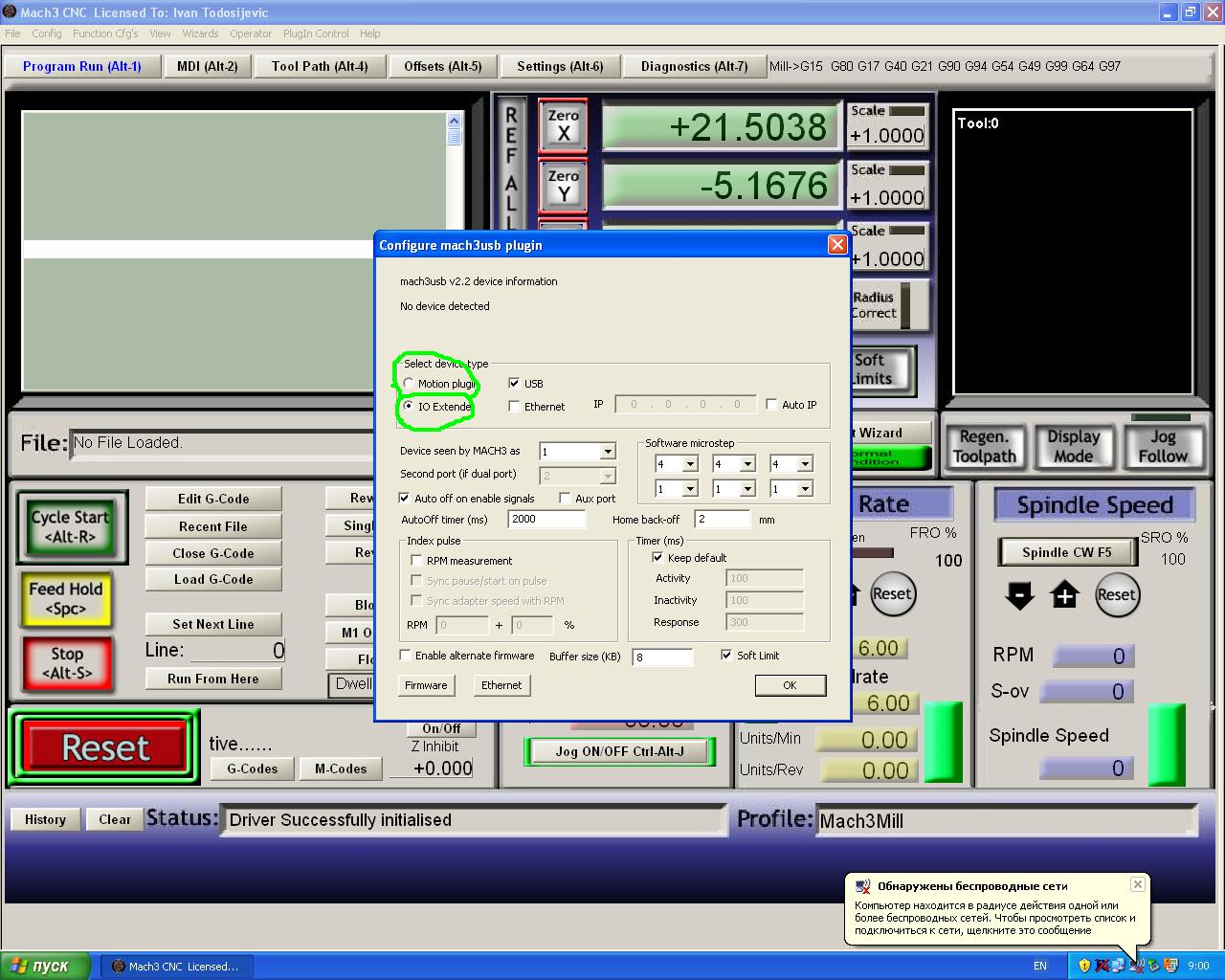The height and width of the screenshot is (980, 1225).
Task: Switch to the Diagnostics (Alt-7) tab
Action: tap(695, 66)
